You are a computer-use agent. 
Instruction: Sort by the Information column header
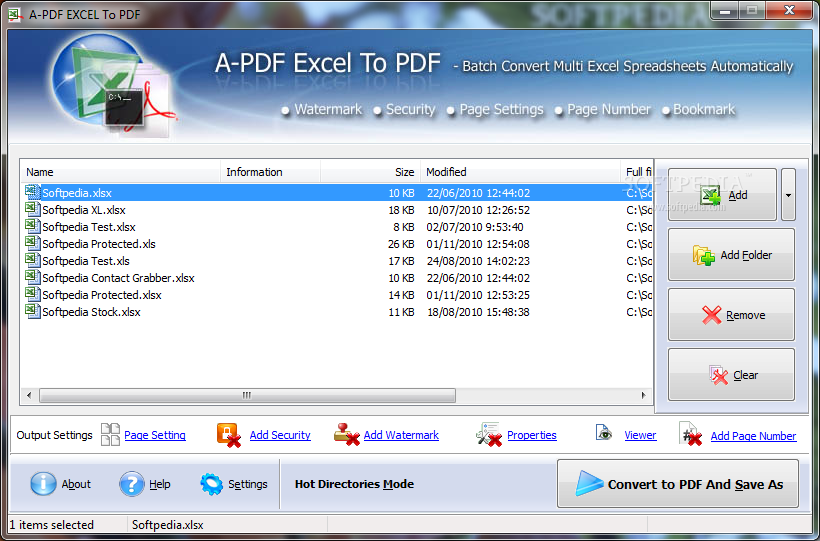click(x=270, y=172)
